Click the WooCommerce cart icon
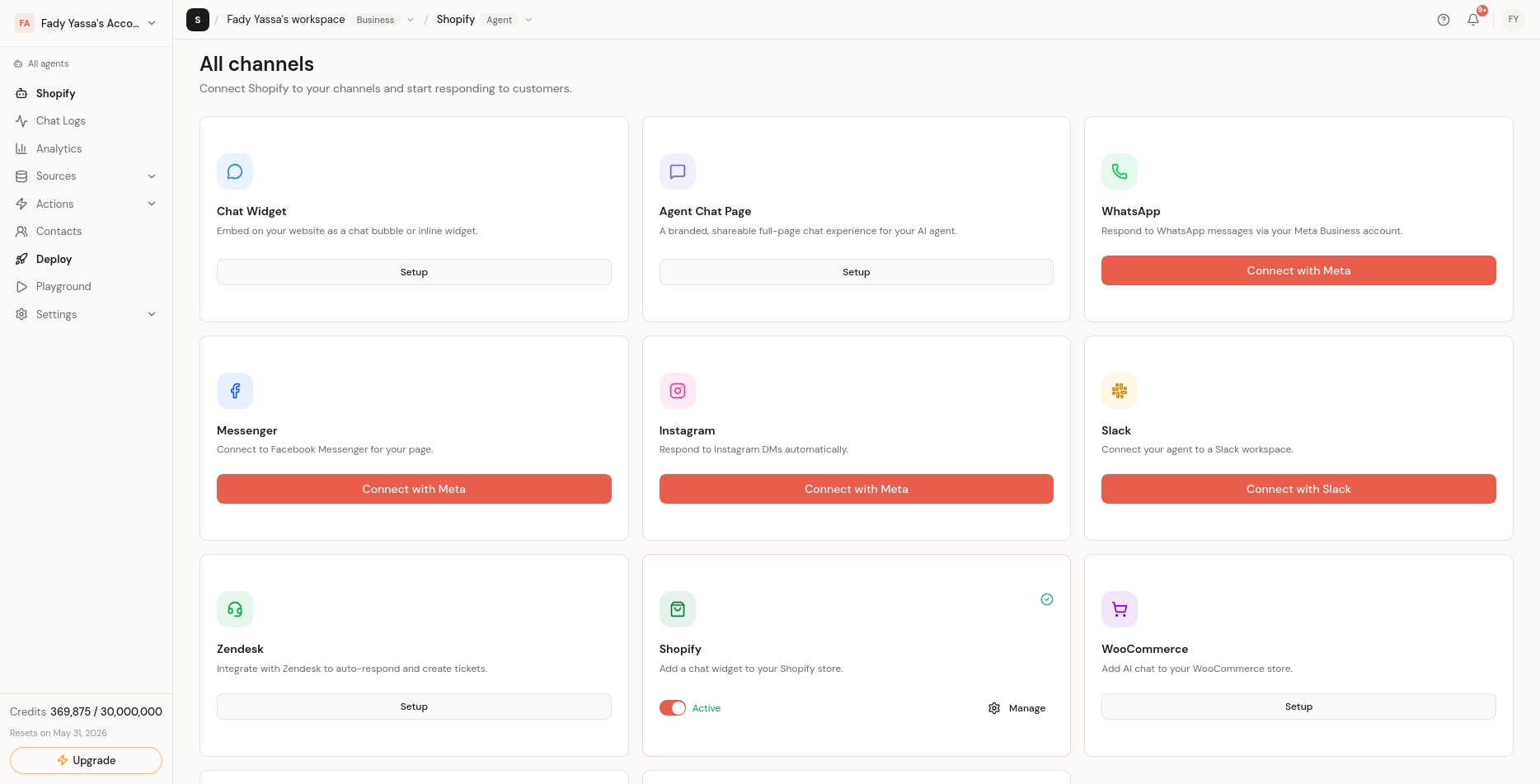 coord(1120,609)
